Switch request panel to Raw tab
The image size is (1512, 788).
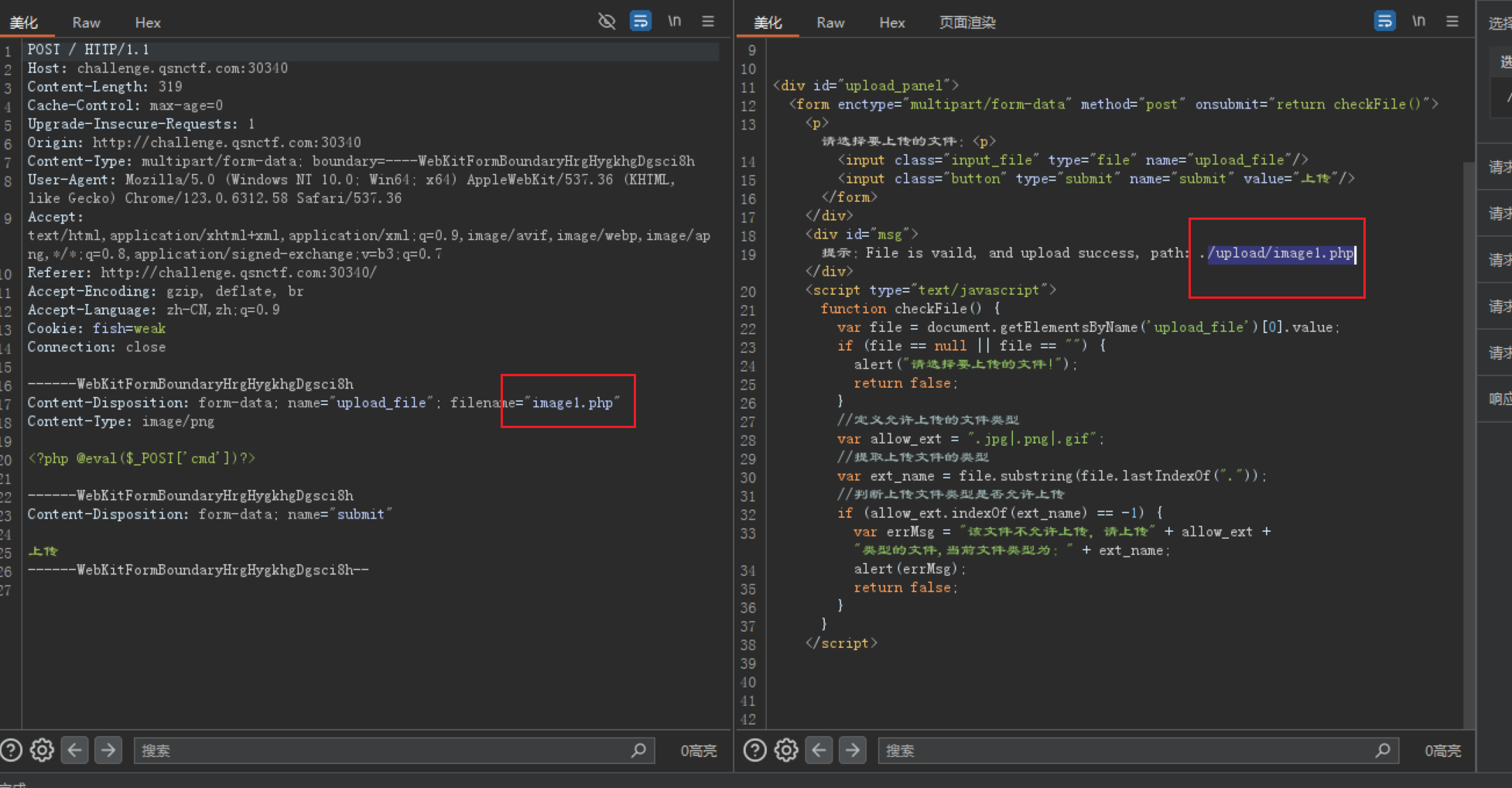(x=87, y=22)
